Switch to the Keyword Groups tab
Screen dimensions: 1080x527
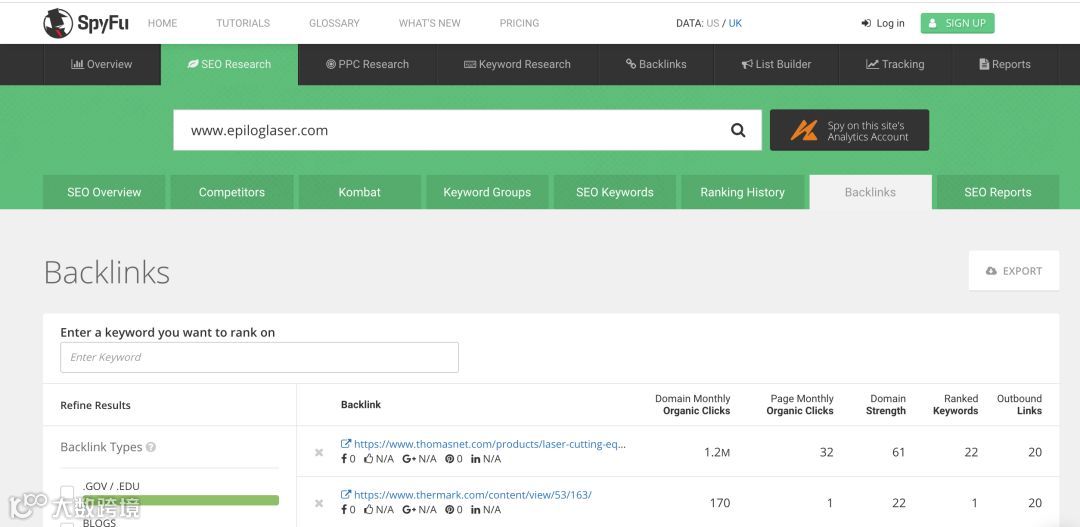click(x=487, y=192)
